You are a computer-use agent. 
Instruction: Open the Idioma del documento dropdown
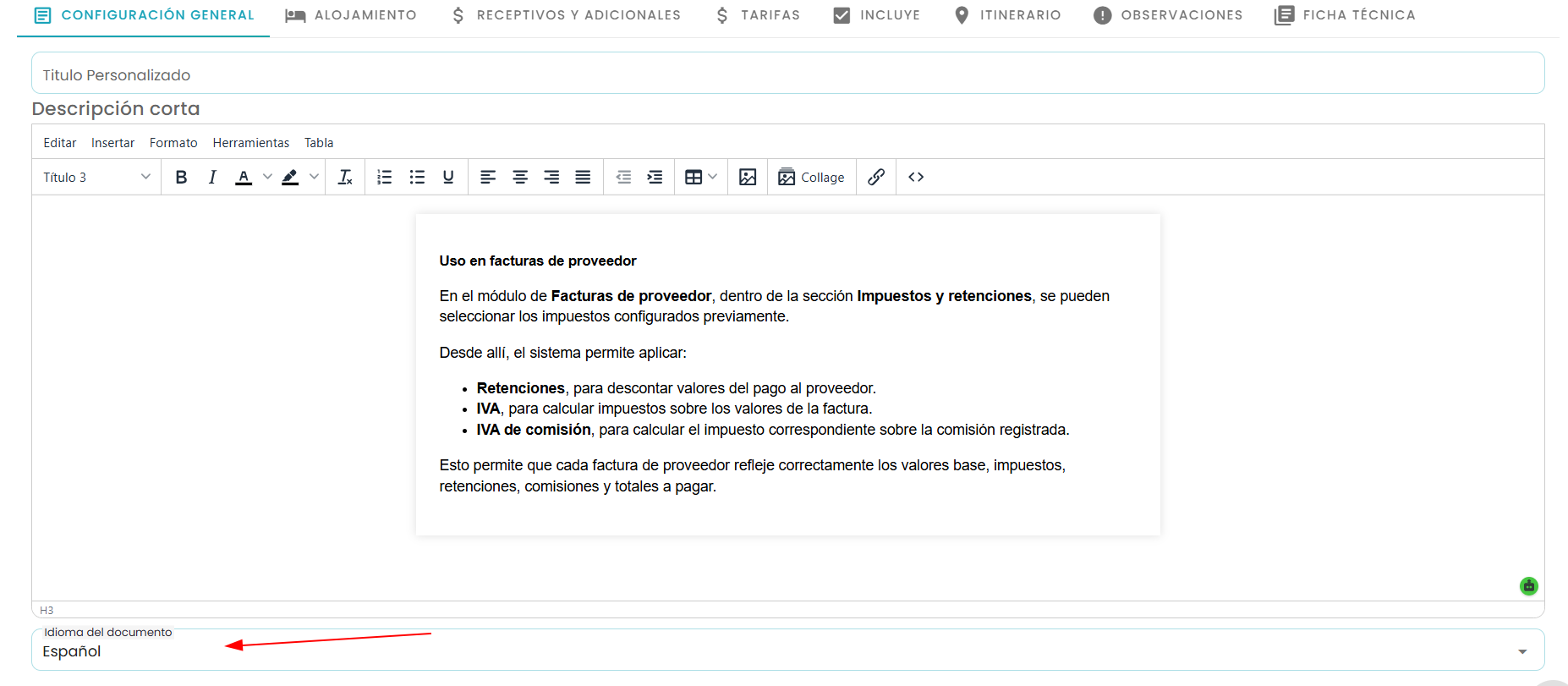tap(787, 650)
